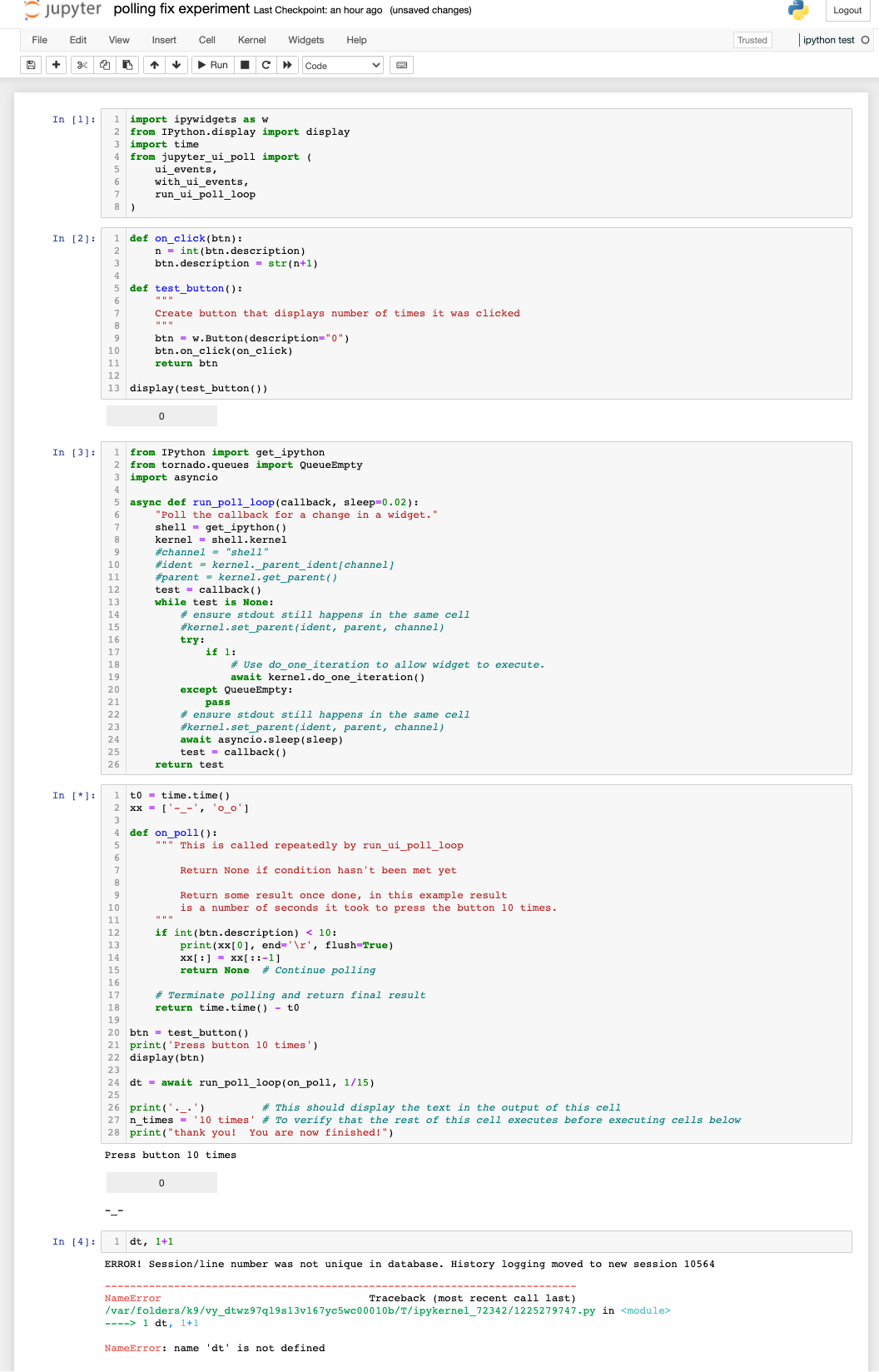This screenshot has width=879, height=1372.
Task: Open the Cell menu
Action: tap(207, 40)
